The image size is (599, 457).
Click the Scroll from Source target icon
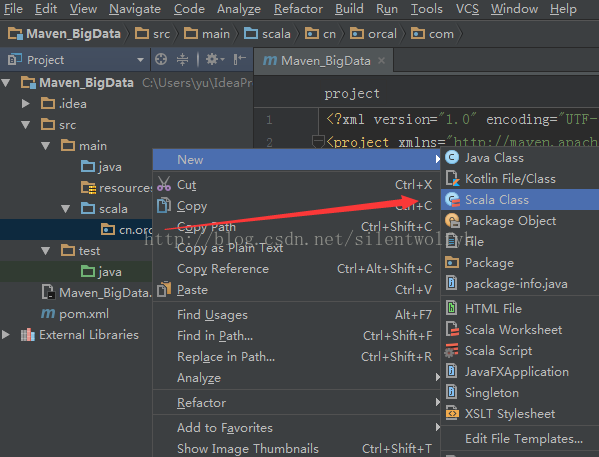[x=161, y=59]
